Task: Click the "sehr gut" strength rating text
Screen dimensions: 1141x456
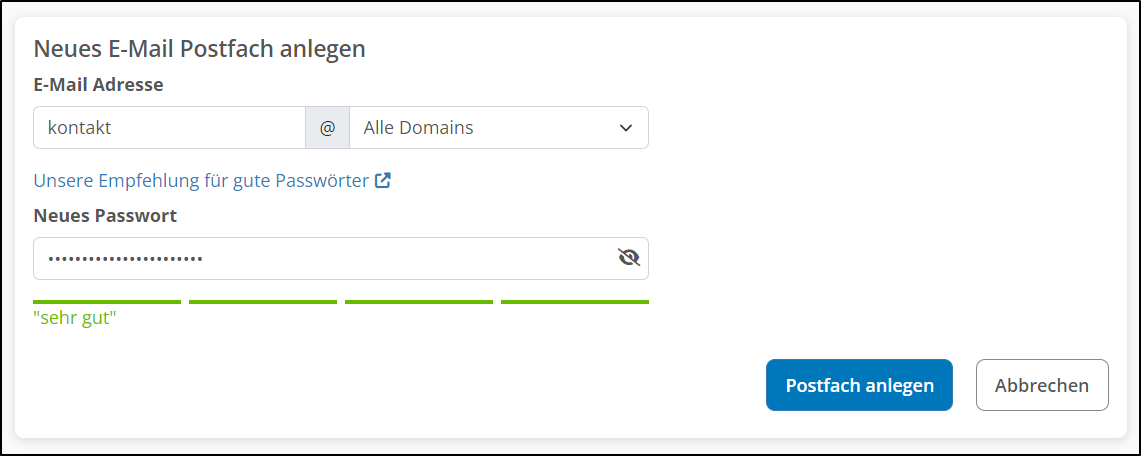Action: click(x=75, y=319)
